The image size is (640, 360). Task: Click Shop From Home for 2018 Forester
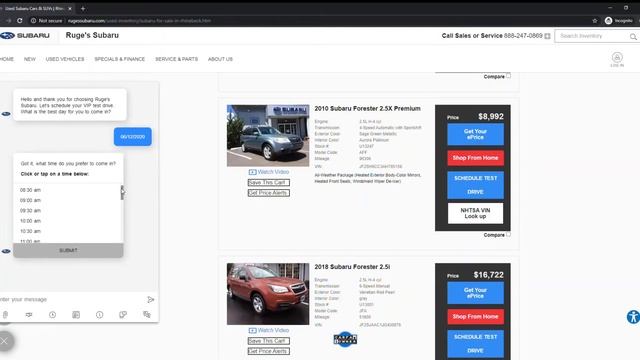coord(476,317)
